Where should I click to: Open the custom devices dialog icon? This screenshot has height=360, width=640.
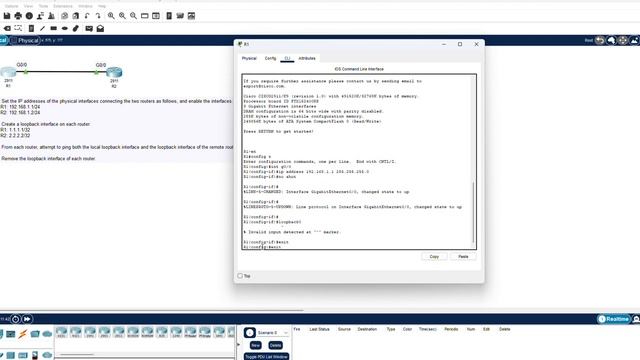156,16
